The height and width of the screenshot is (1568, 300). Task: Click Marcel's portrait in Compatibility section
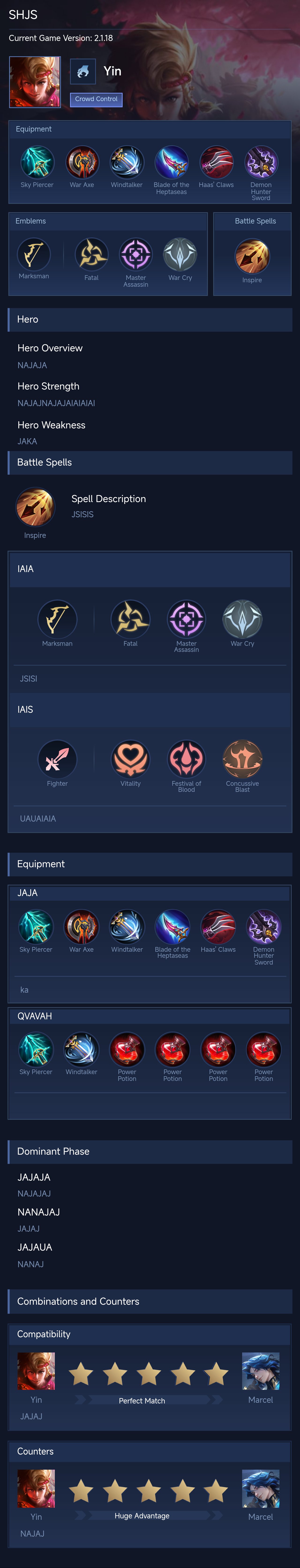tap(261, 1371)
